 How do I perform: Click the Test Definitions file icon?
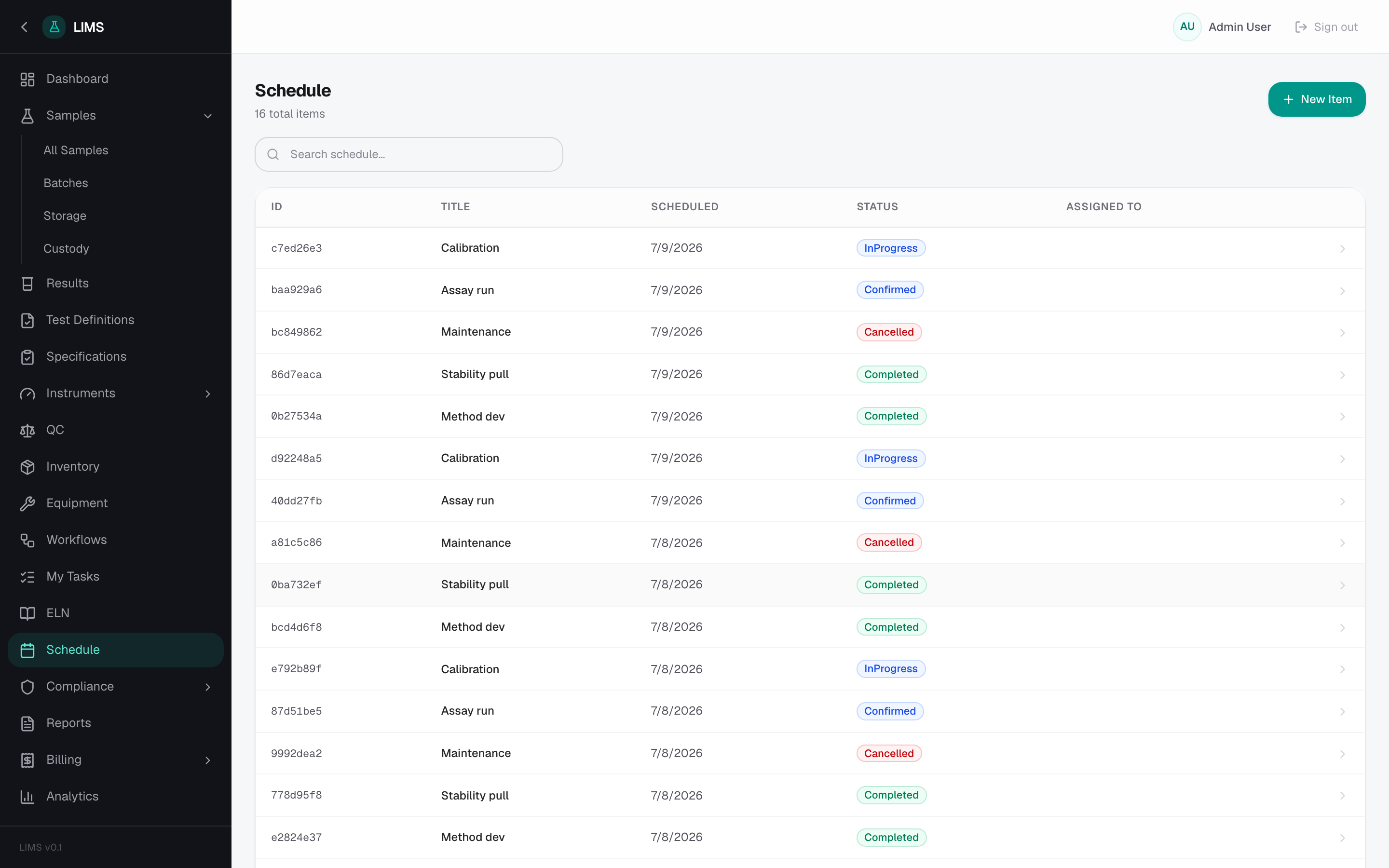[27, 320]
